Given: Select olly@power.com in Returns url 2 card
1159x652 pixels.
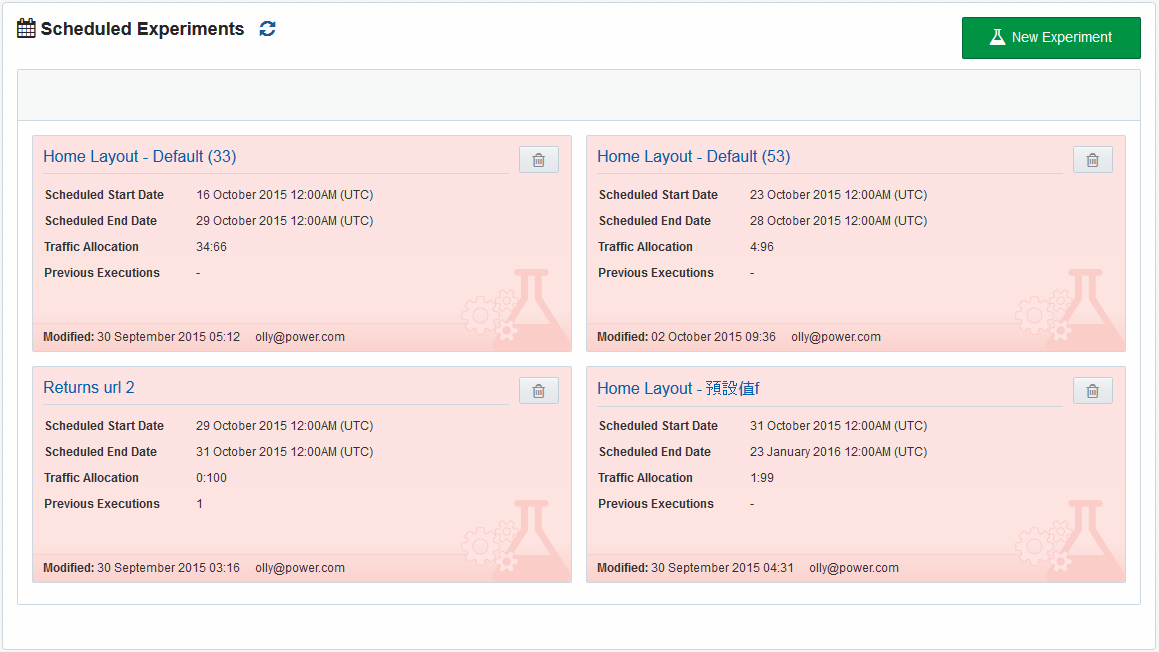Looking at the screenshot, I should click(x=300, y=568).
